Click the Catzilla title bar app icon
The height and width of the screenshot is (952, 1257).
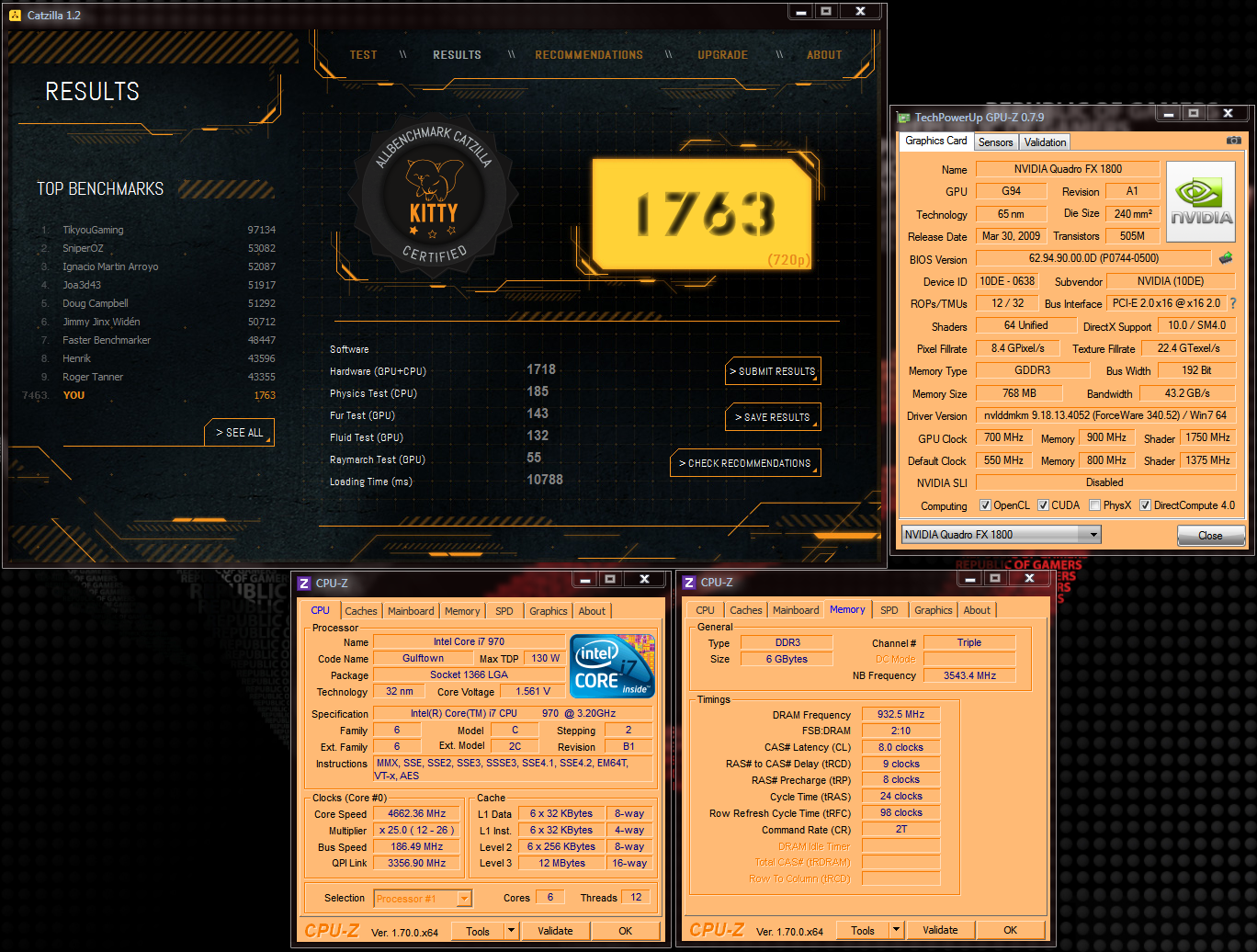(x=15, y=16)
